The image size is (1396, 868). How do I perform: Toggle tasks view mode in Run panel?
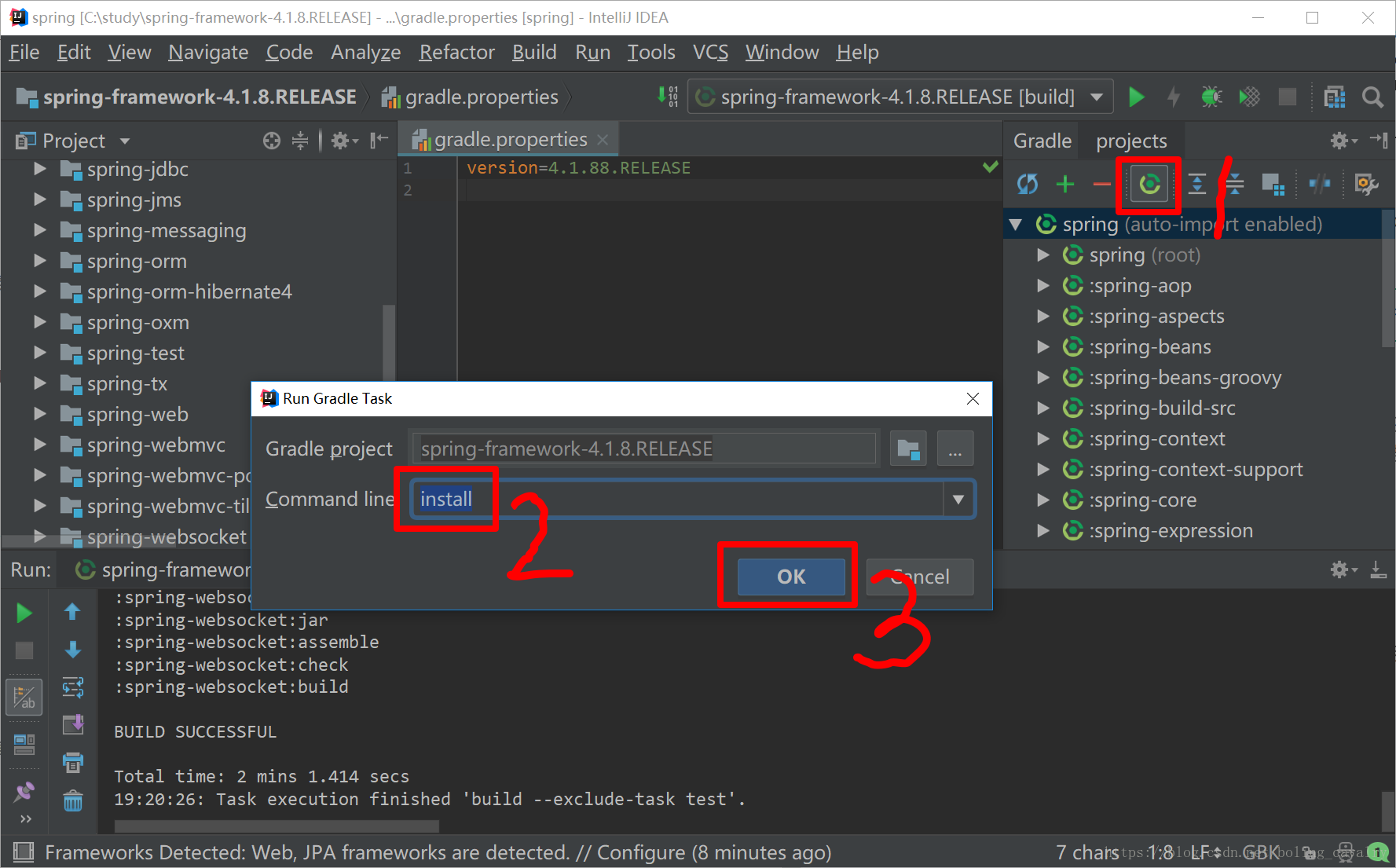coord(24,697)
